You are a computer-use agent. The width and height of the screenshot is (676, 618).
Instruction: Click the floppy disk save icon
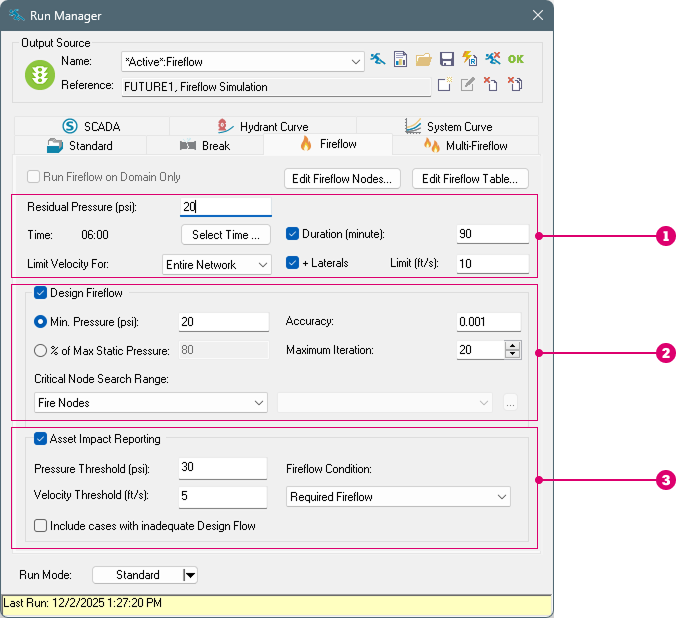447,59
